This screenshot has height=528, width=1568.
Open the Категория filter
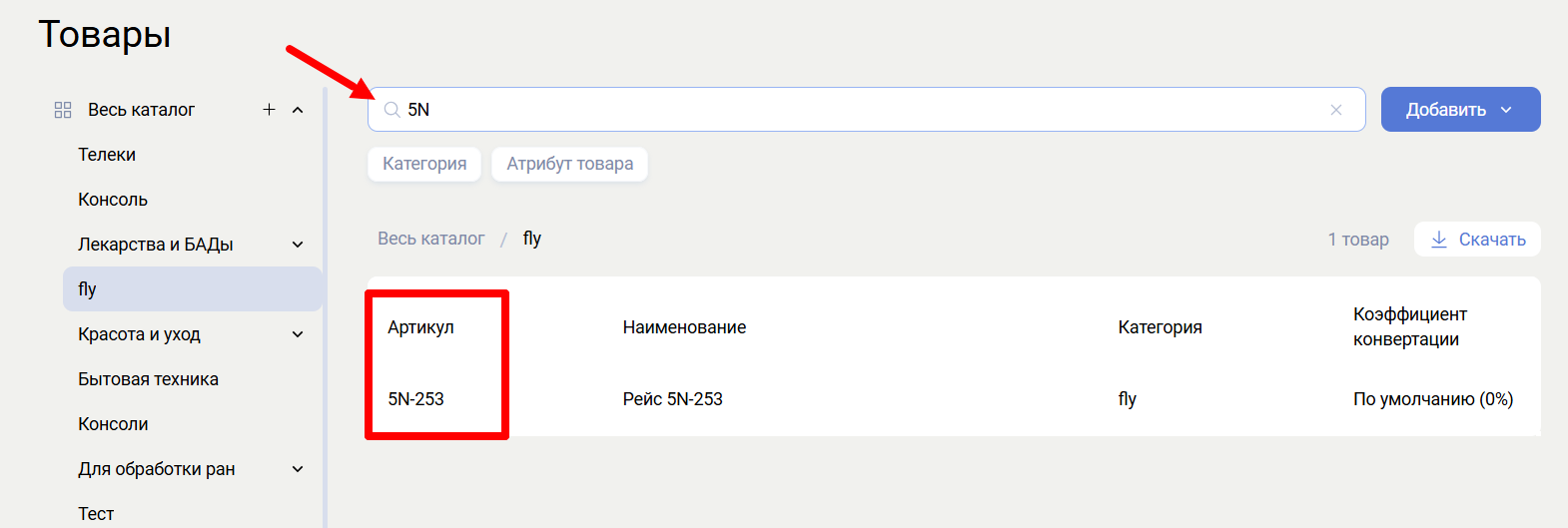424,164
